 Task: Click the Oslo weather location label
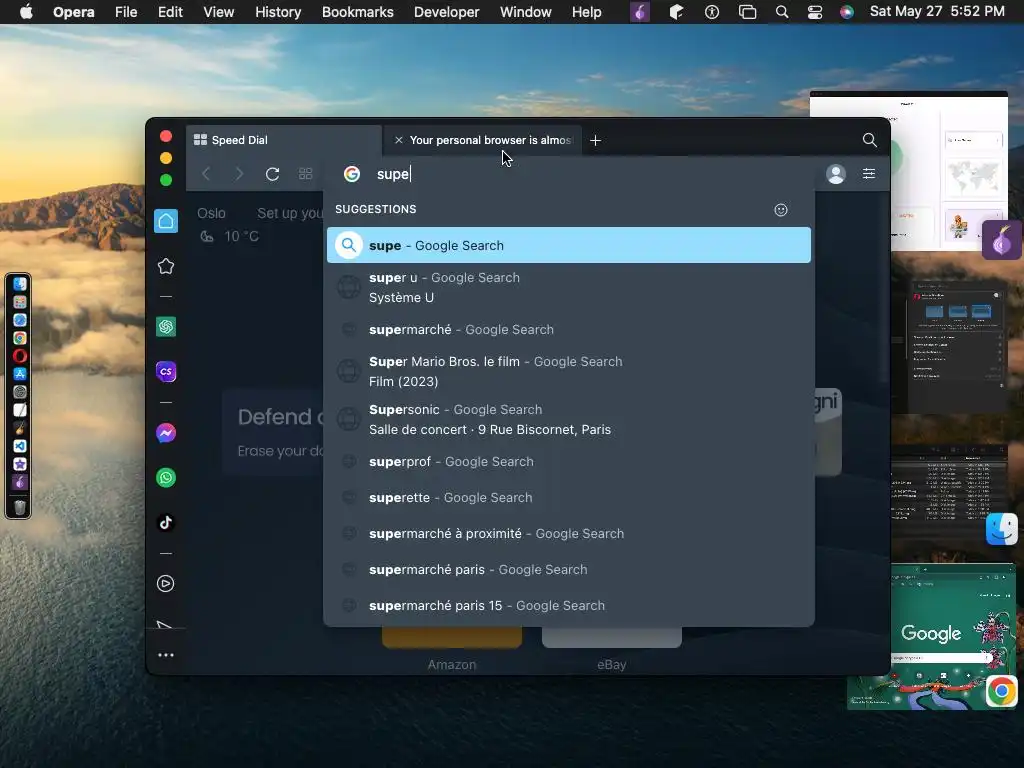tap(212, 214)
